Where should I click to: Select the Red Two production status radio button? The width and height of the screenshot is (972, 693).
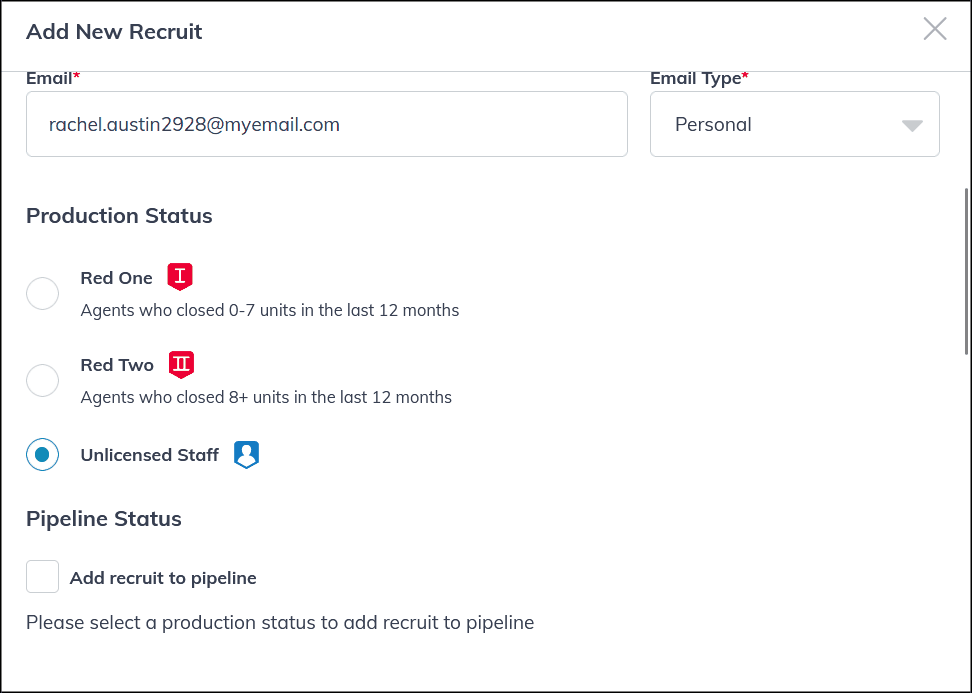[x=42, y=380]
